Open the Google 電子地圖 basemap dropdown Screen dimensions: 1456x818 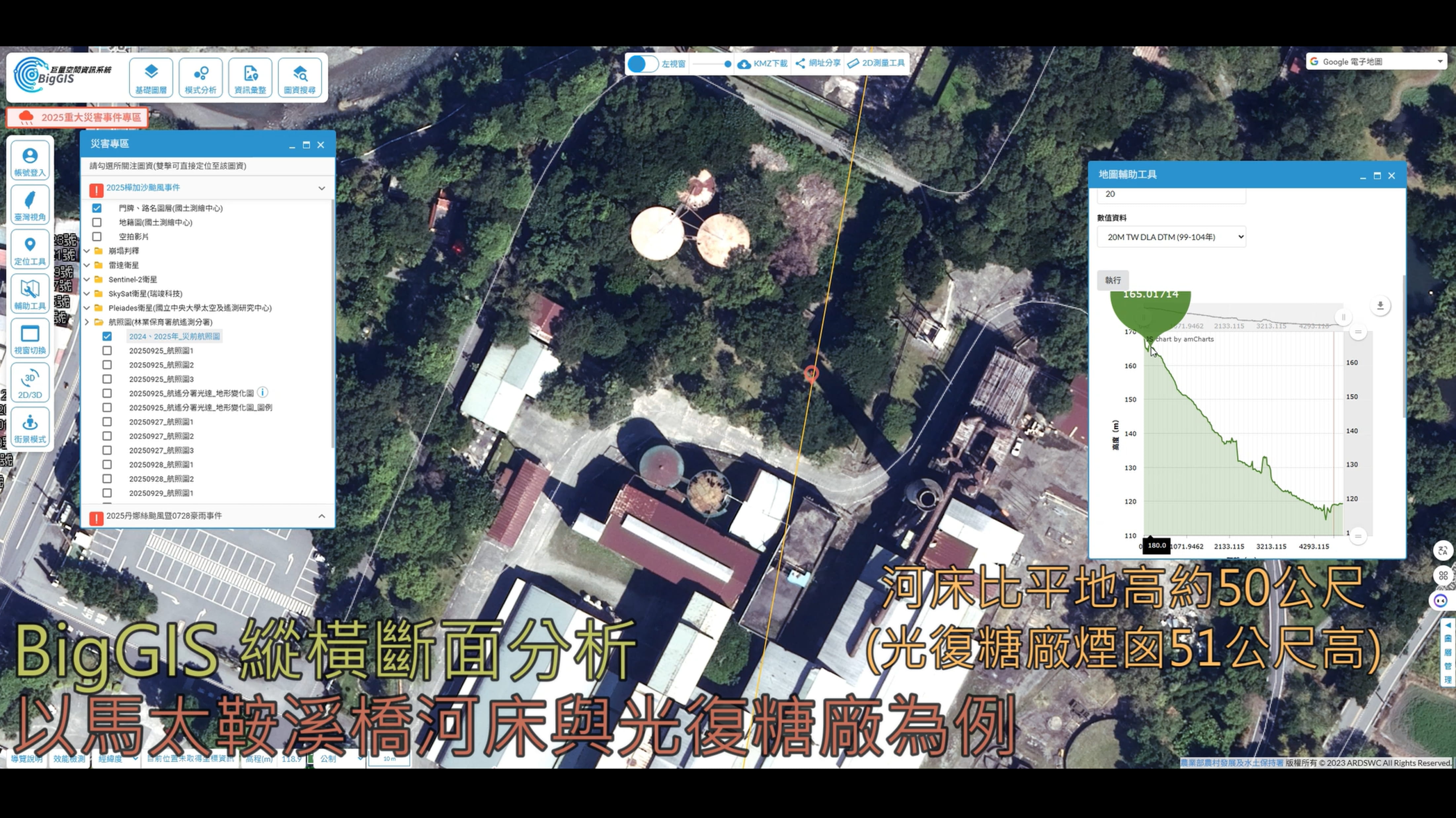click(x=1376, y=61)
